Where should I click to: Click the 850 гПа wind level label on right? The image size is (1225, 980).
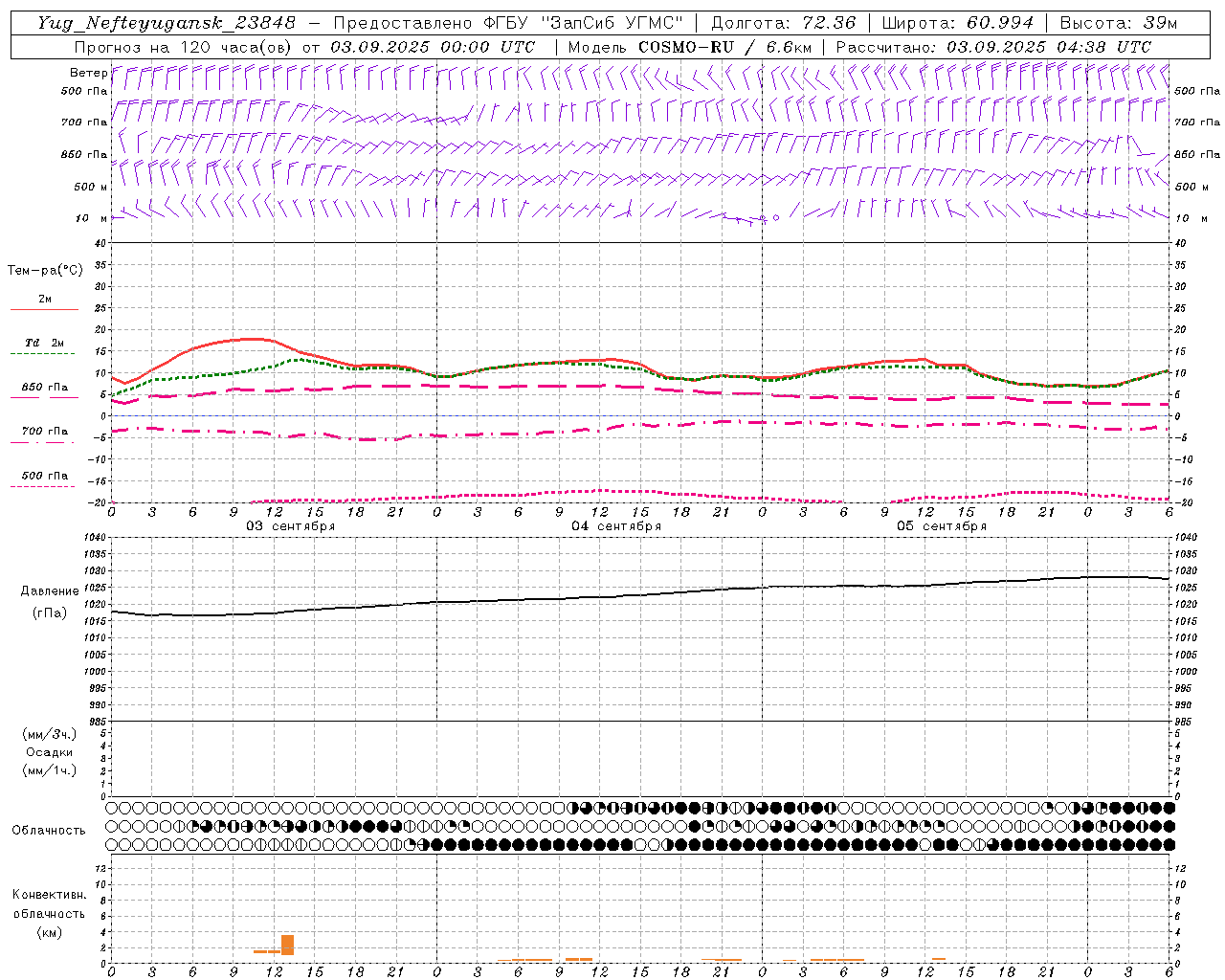(1197, 154)
